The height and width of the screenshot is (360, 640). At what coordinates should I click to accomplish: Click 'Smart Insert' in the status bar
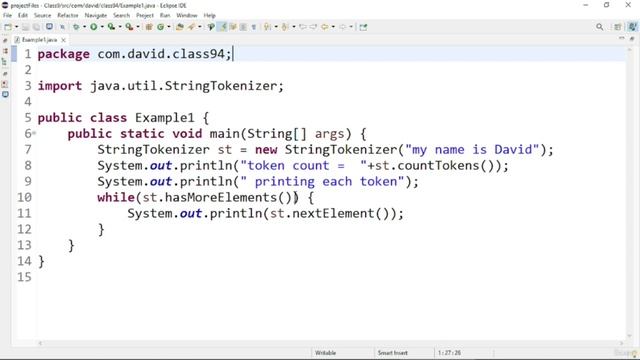[x=392, y=353]
